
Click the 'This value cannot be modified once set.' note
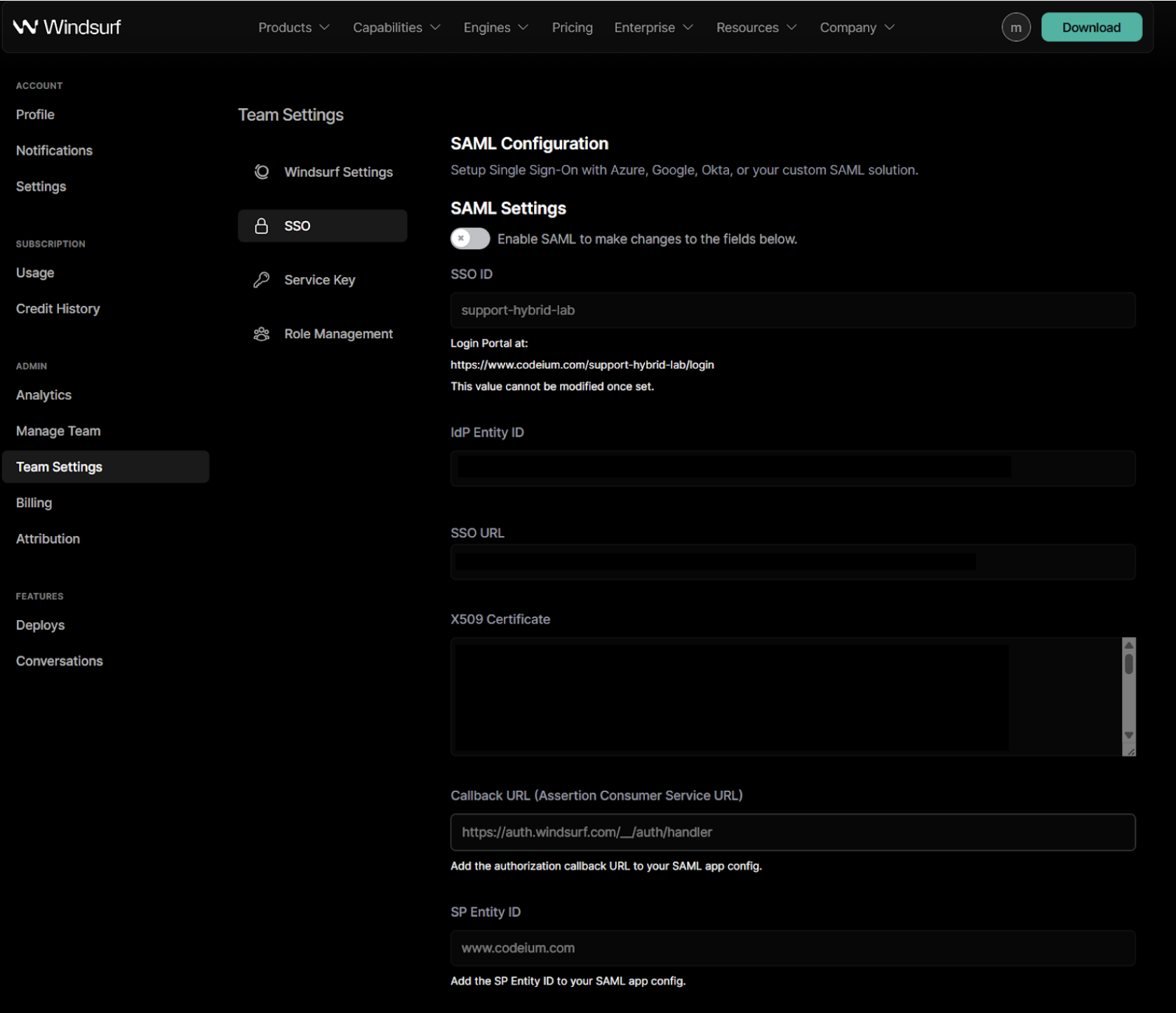[x=552, y=387]
